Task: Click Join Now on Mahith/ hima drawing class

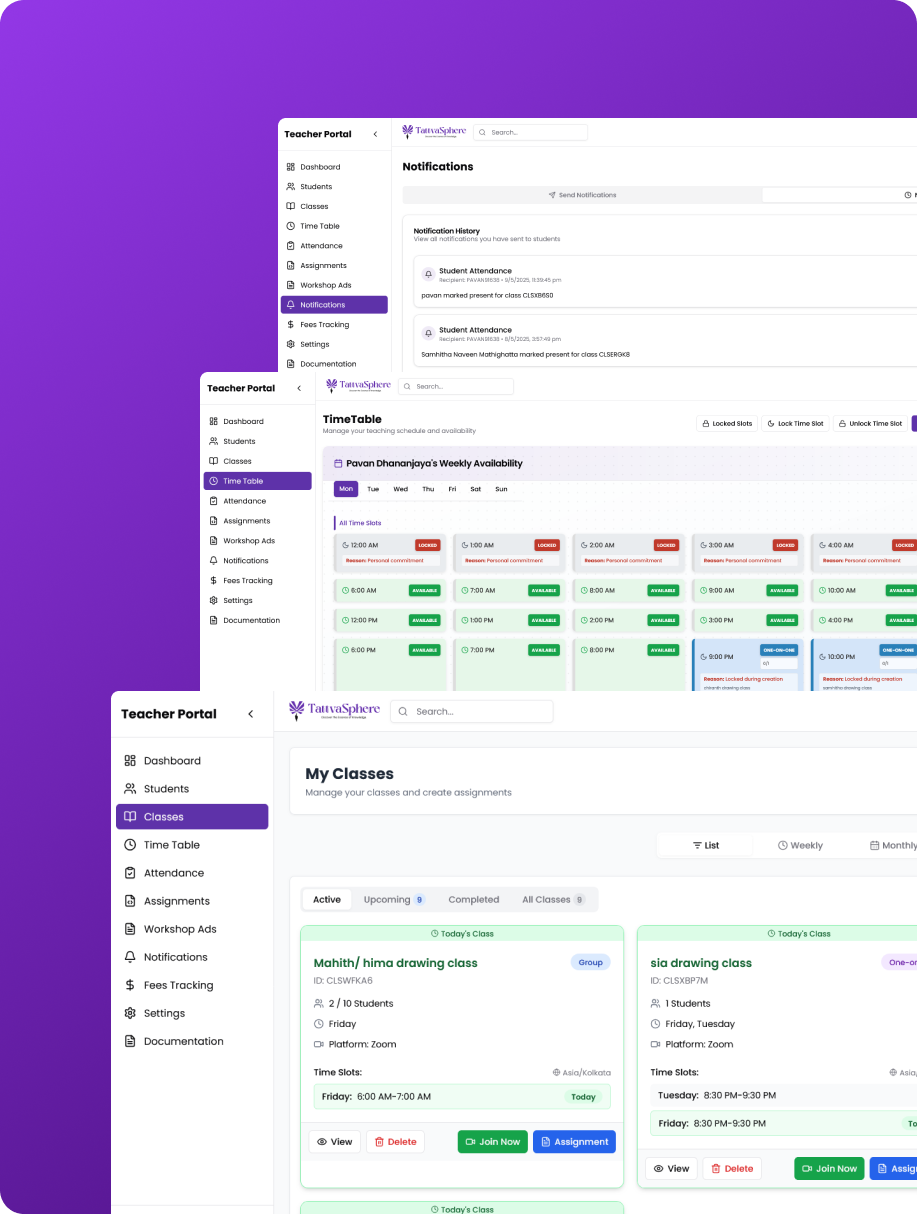Action: (x=493, y=1142)
